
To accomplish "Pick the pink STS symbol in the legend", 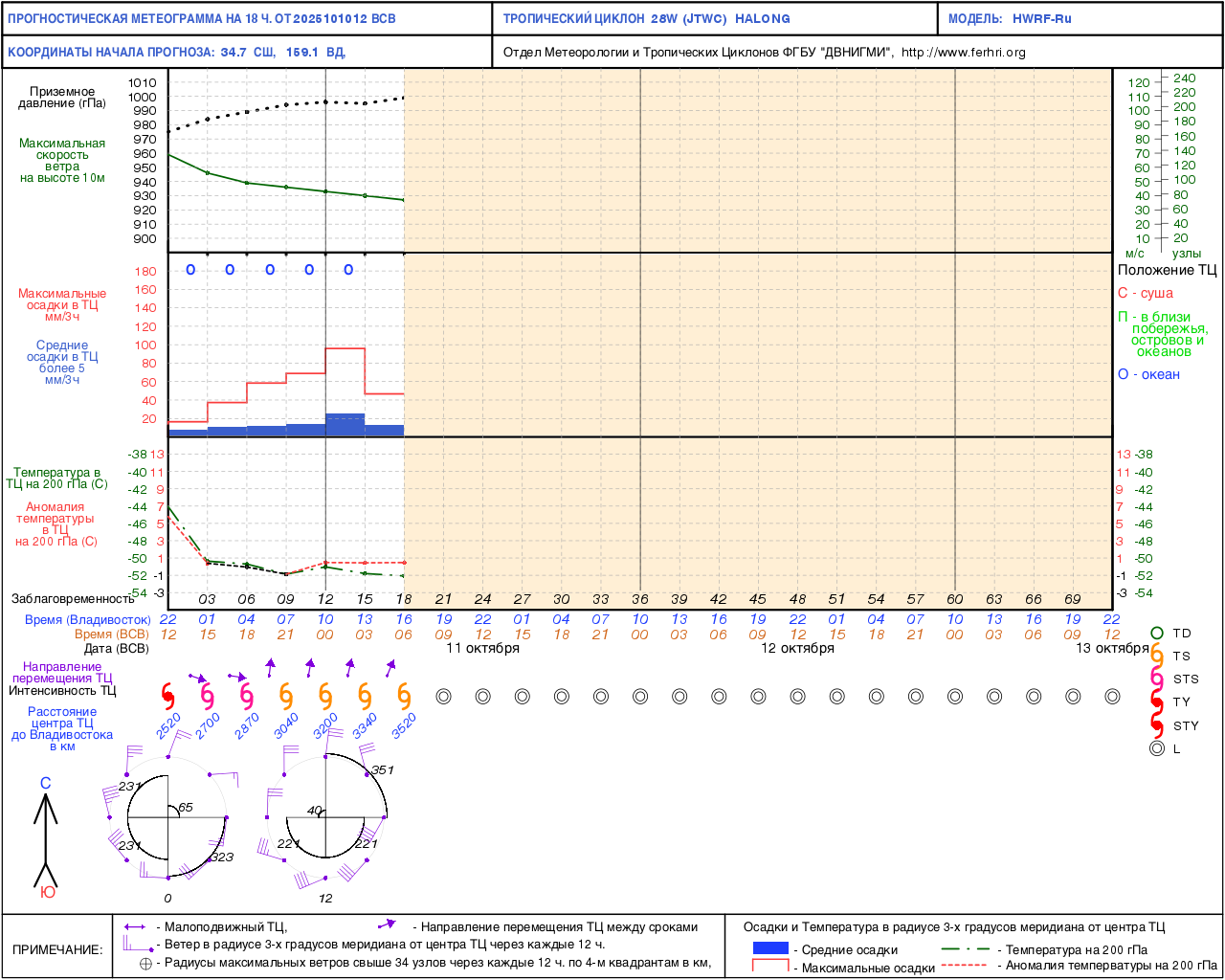I will pyautogui.click(x=1157, y=679).
